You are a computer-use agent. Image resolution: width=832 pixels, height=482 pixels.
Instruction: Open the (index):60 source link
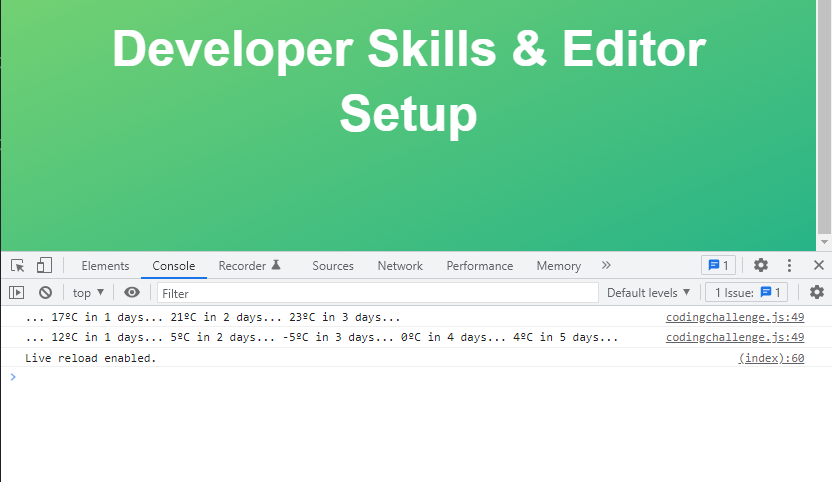click(771, 358)
